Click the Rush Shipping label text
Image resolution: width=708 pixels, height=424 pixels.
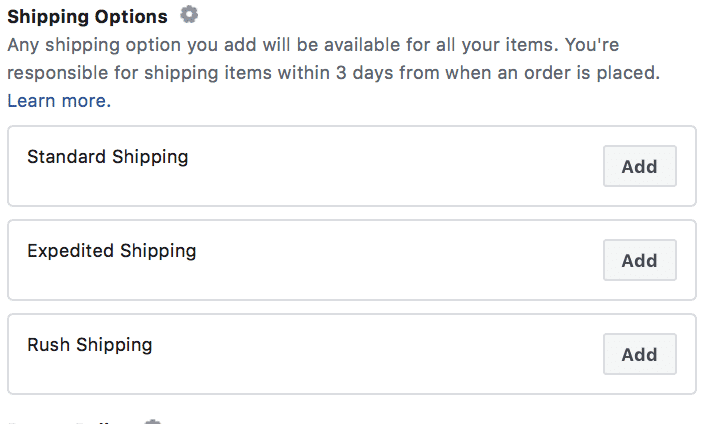(89, 344)
